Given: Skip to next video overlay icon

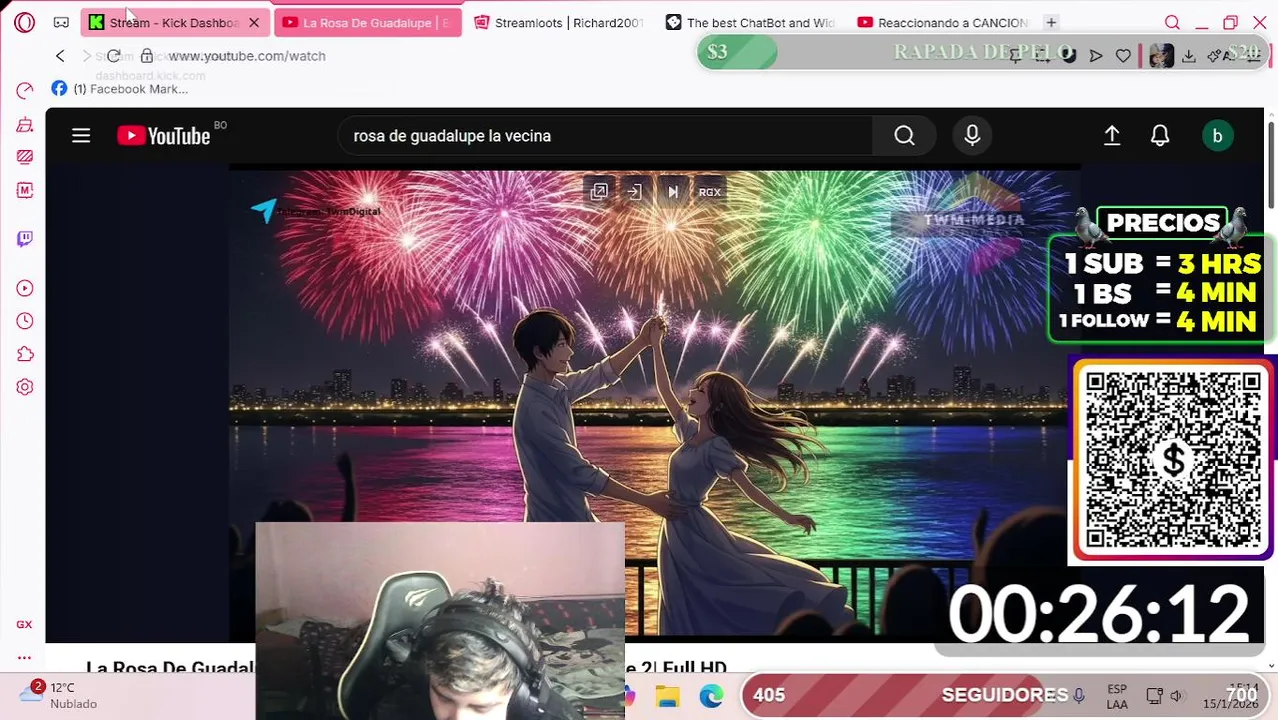Looking at the screenshot, I should tap(672, 192).
